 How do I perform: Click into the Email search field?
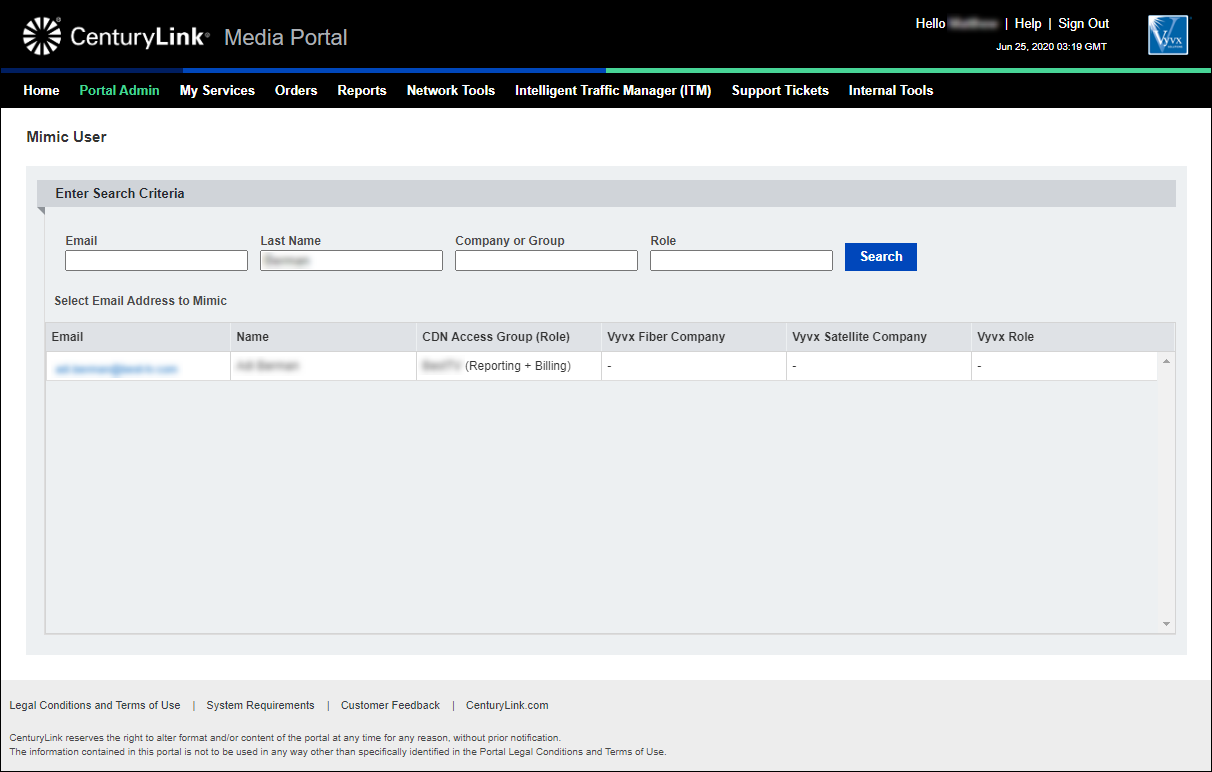156,260
